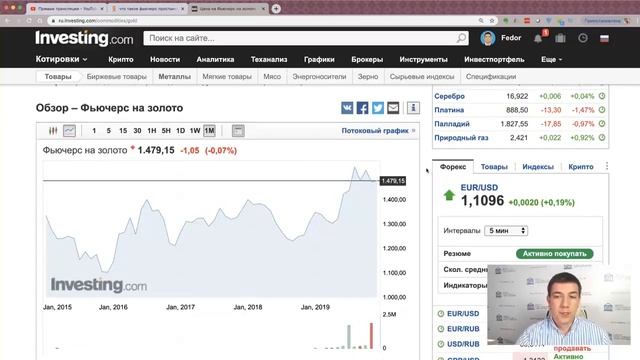
Task: Switch to Форекс widget tab
Action: 453,167
